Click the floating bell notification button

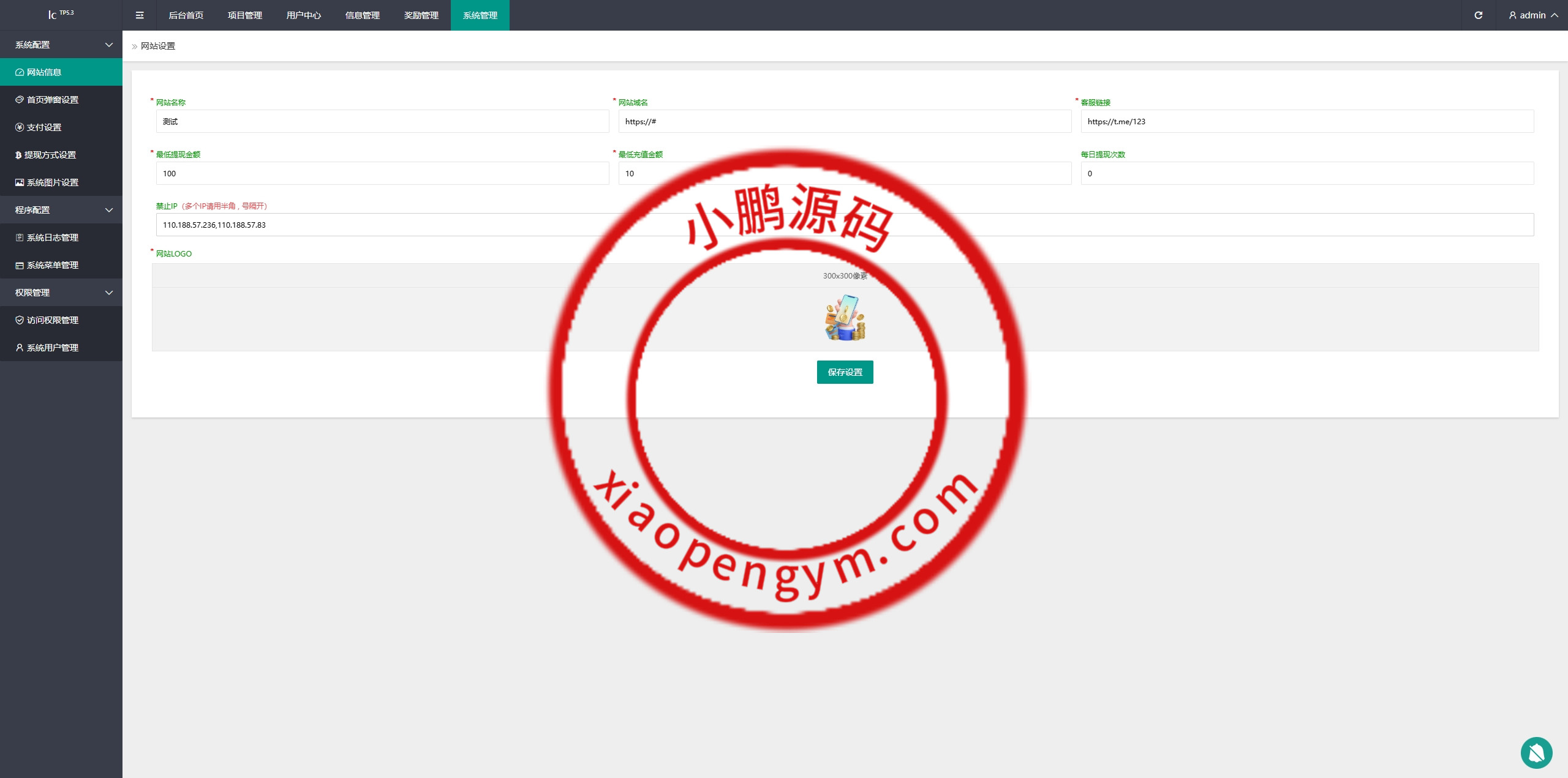1536,752
